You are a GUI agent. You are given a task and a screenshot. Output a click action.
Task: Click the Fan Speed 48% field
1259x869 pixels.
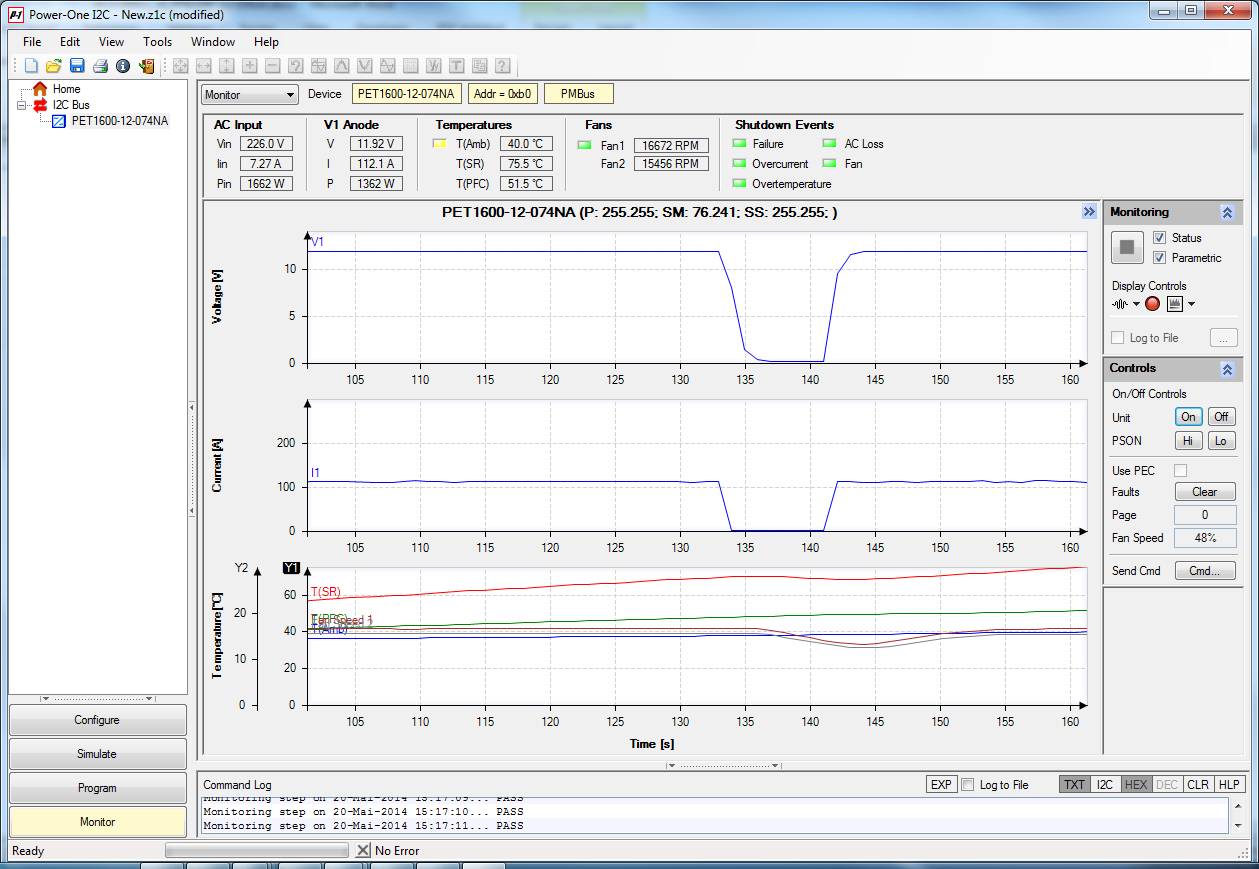click(1204, 538)
